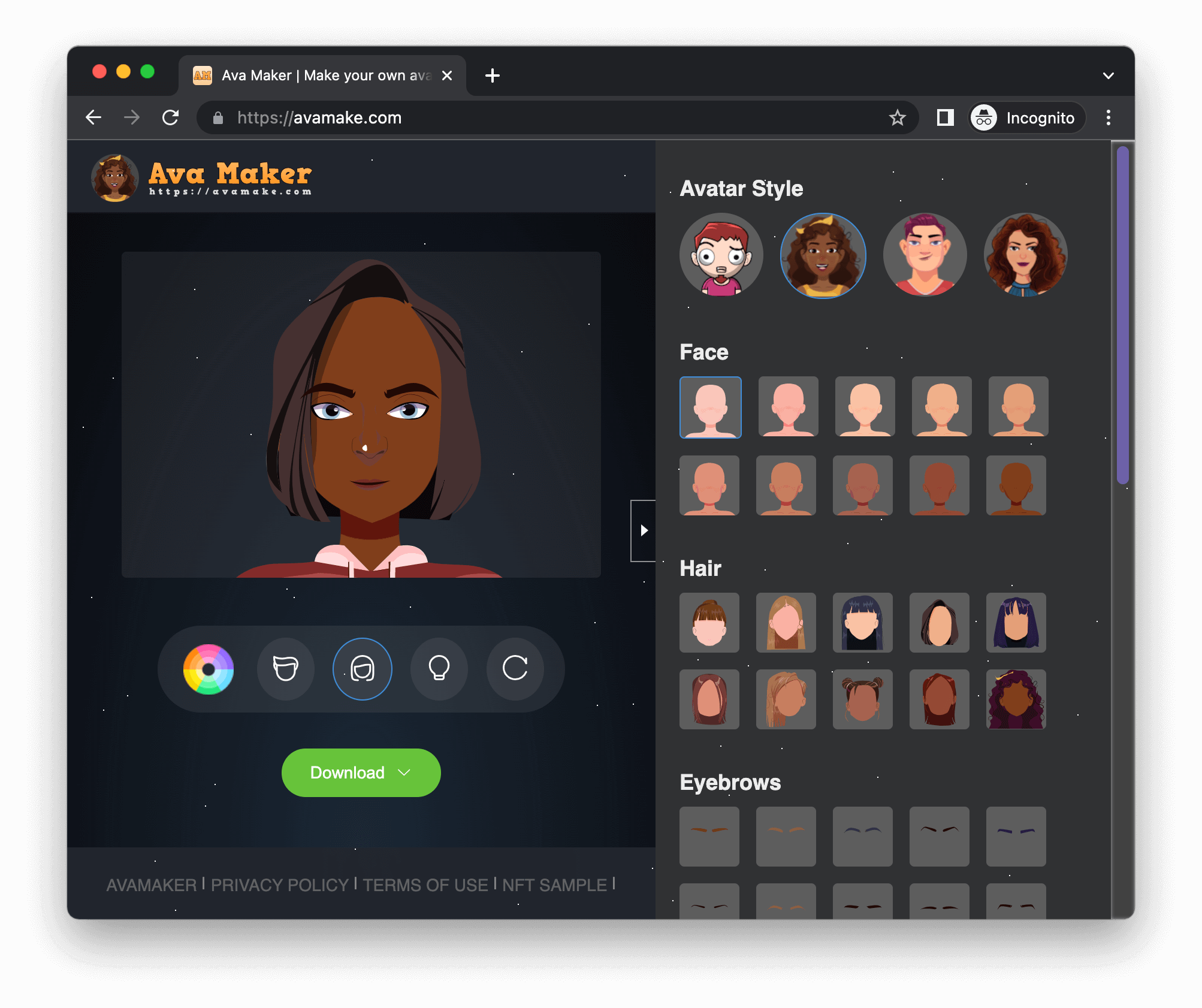Screen dimensions: 1202x1008
Task: Click the reset avatar circular arrow icon
Action: coord(515,669)
